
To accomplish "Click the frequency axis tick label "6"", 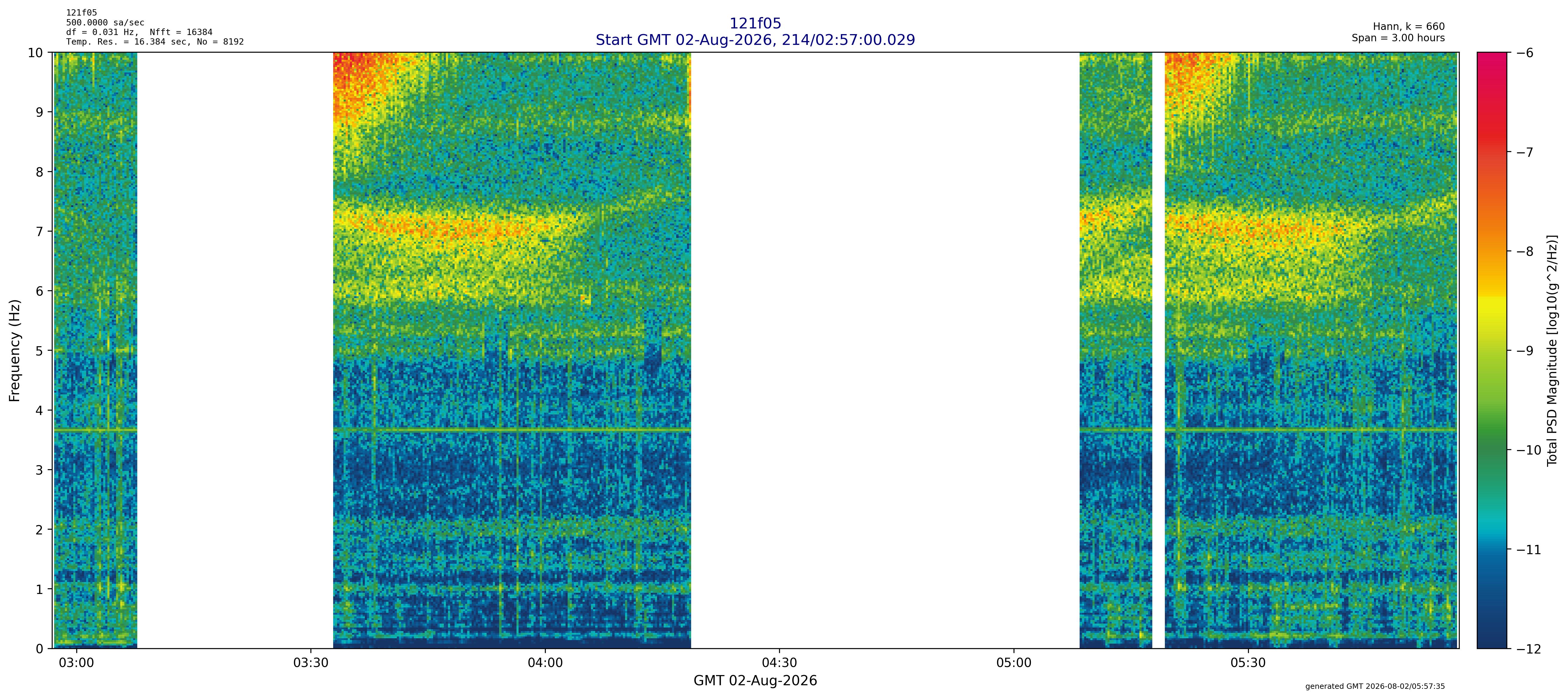I will click(x=39, y=292).
